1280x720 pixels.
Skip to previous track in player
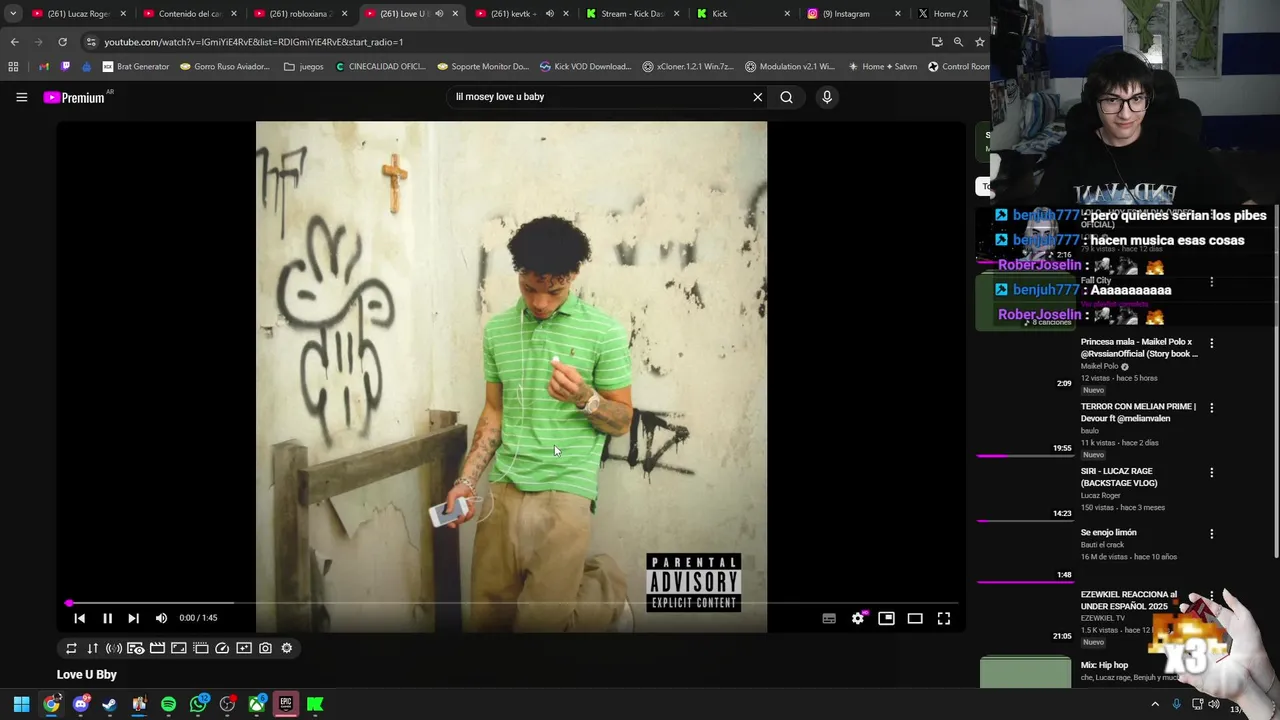coord(80,618)
